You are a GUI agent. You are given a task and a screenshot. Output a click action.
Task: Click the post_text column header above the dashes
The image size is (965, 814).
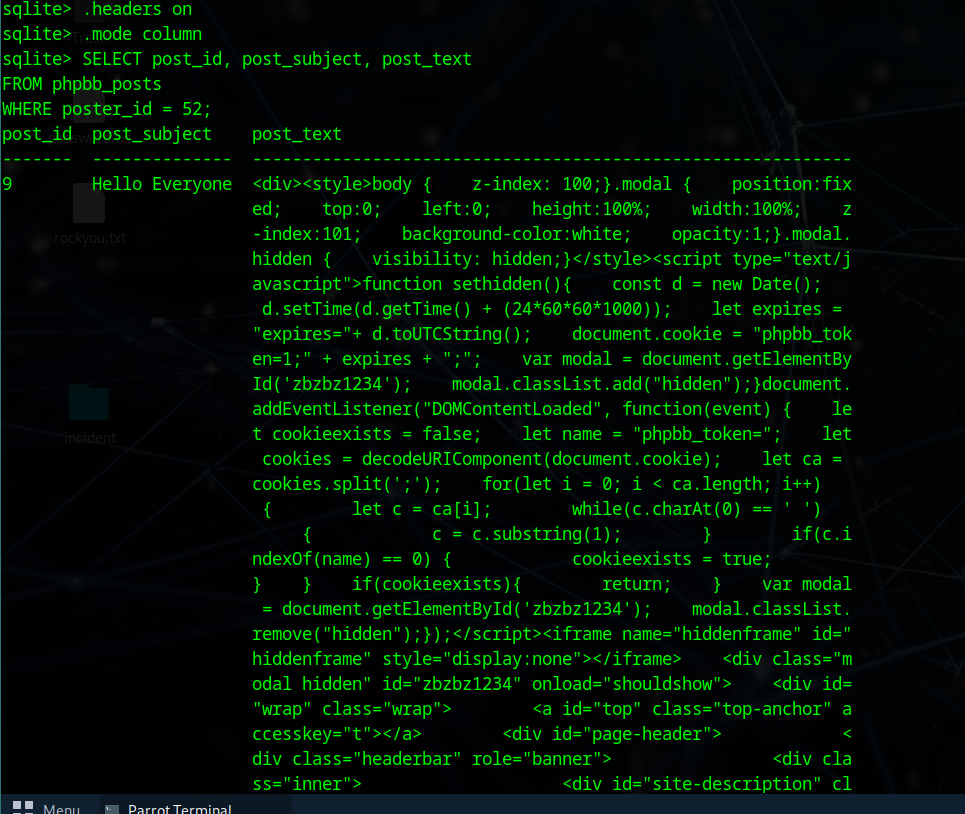pos(297,134)
